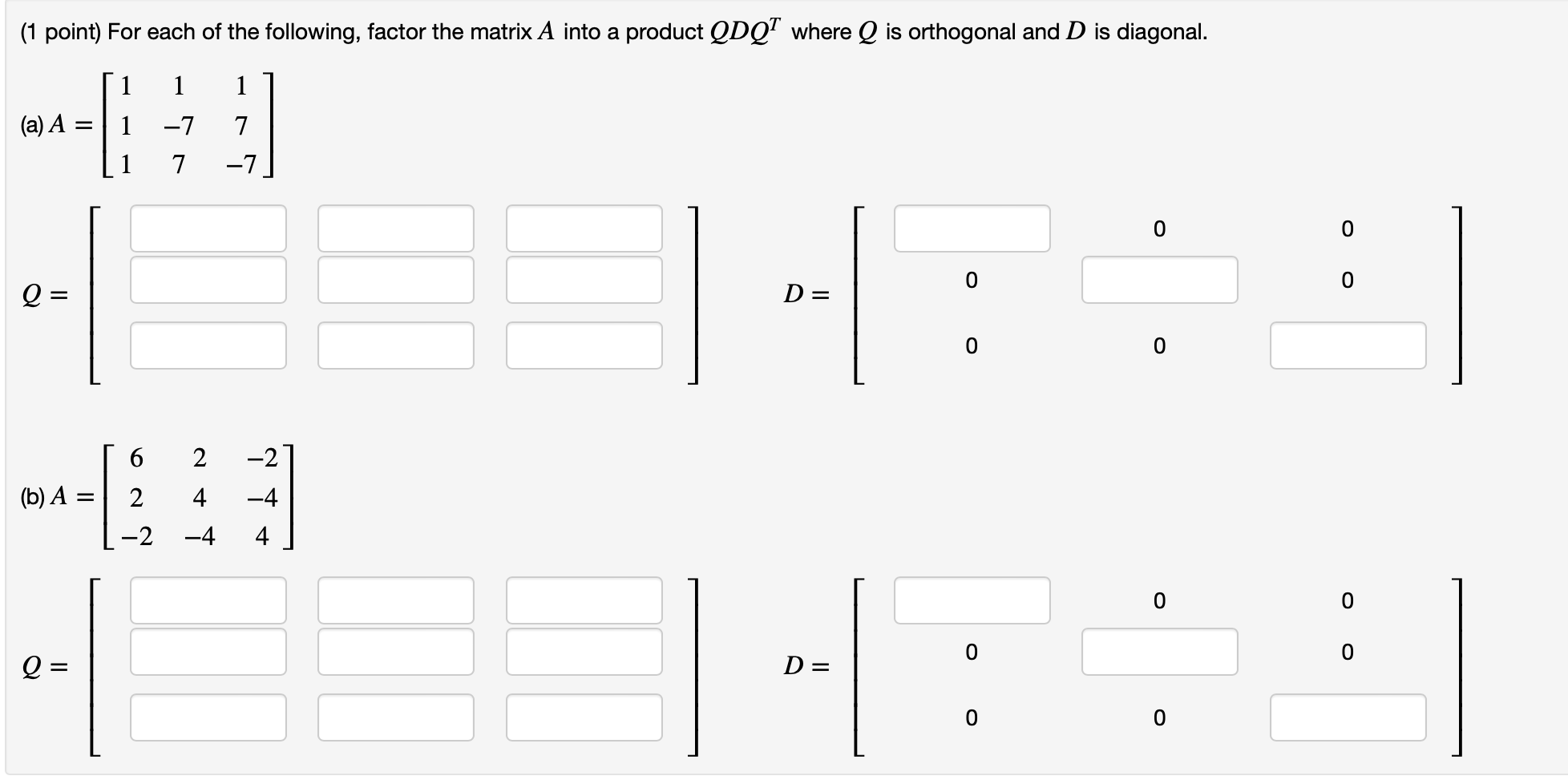The width and height of the screenshot is (1568, 784).
Task: Click the first row, second column entry of Q in part (a)
Action: (x=396, y=230)
